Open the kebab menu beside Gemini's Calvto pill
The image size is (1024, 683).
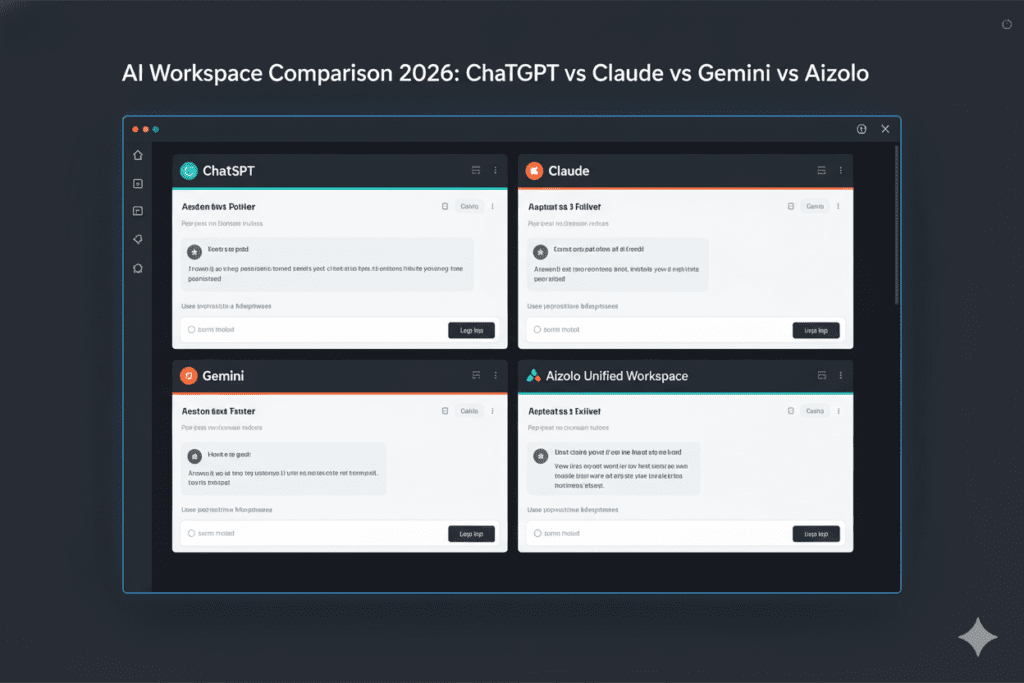pyautogui.click(x=494, y=410)
